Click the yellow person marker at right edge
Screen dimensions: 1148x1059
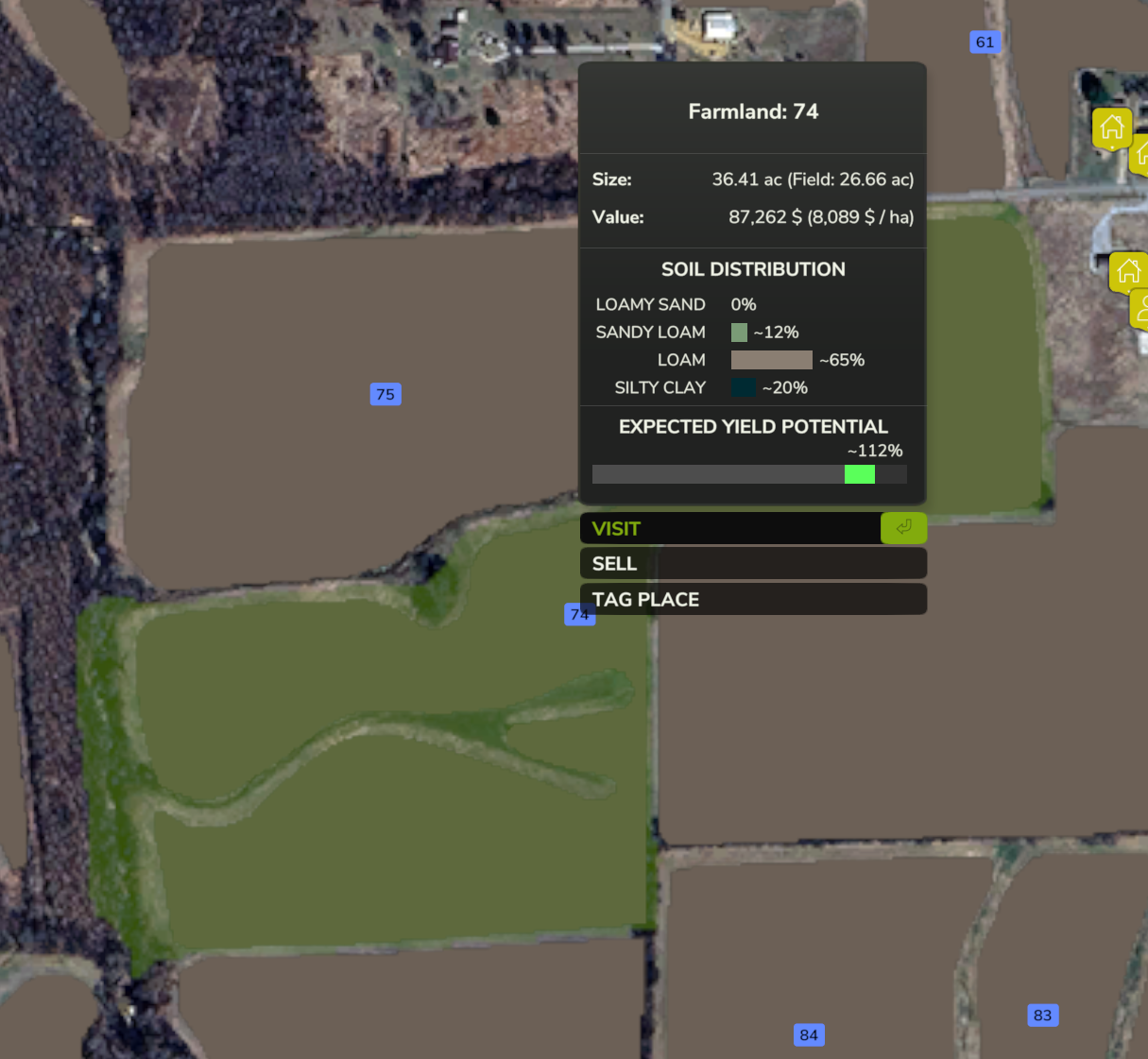click(x=1139, y=308)
